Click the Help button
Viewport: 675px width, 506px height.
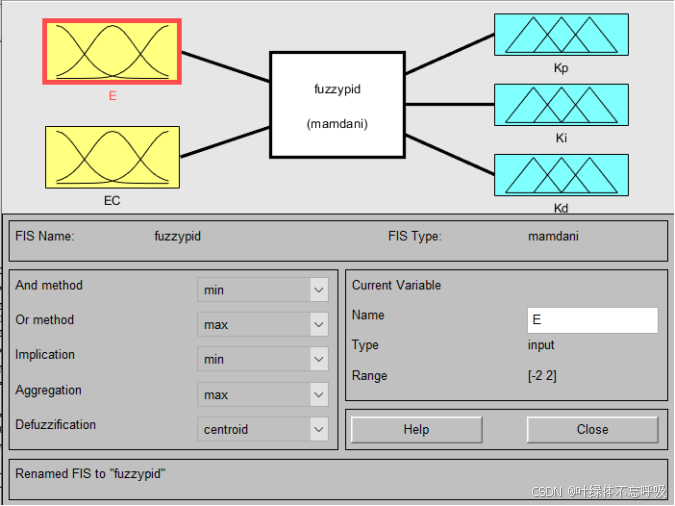416,430
